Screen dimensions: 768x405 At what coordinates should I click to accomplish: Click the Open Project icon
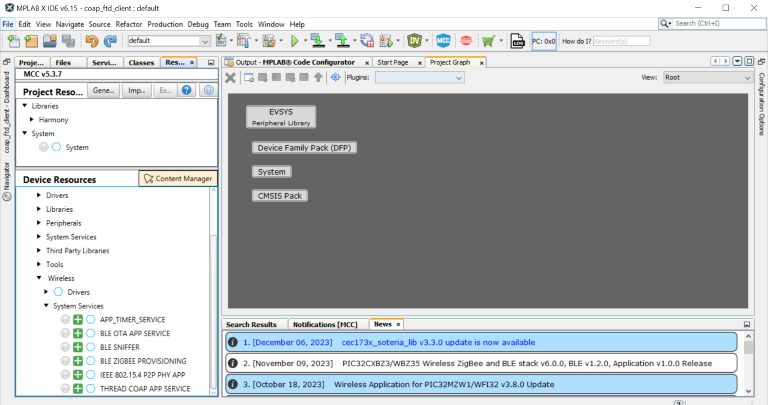coord(49,41)
